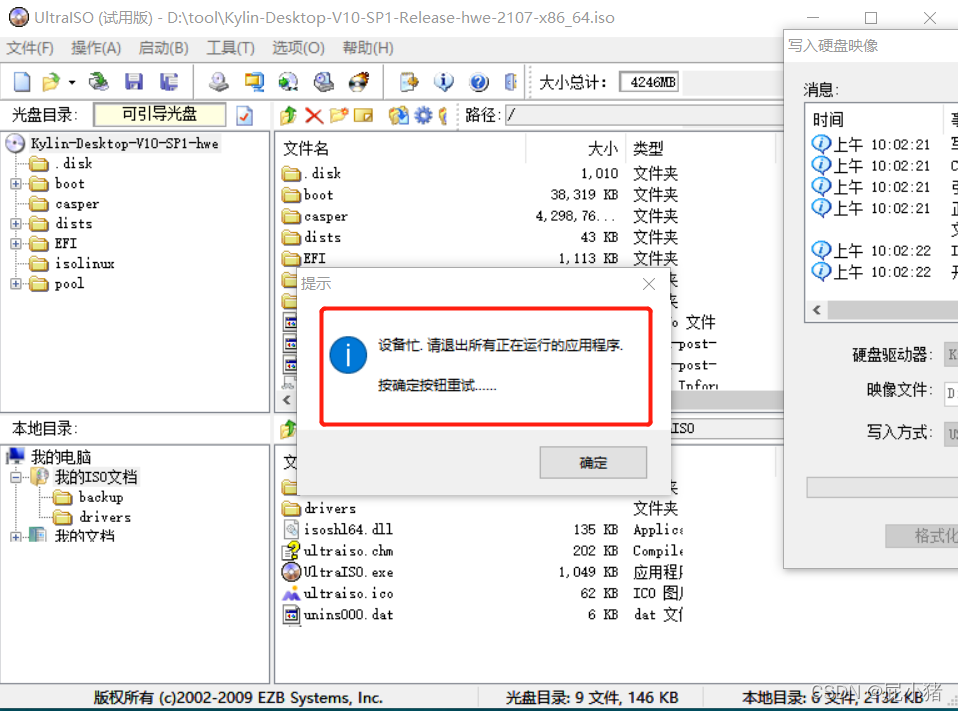Click the Make CD/DVD image icon
This screenshot has height=711, width=958.
pos(219,82)
